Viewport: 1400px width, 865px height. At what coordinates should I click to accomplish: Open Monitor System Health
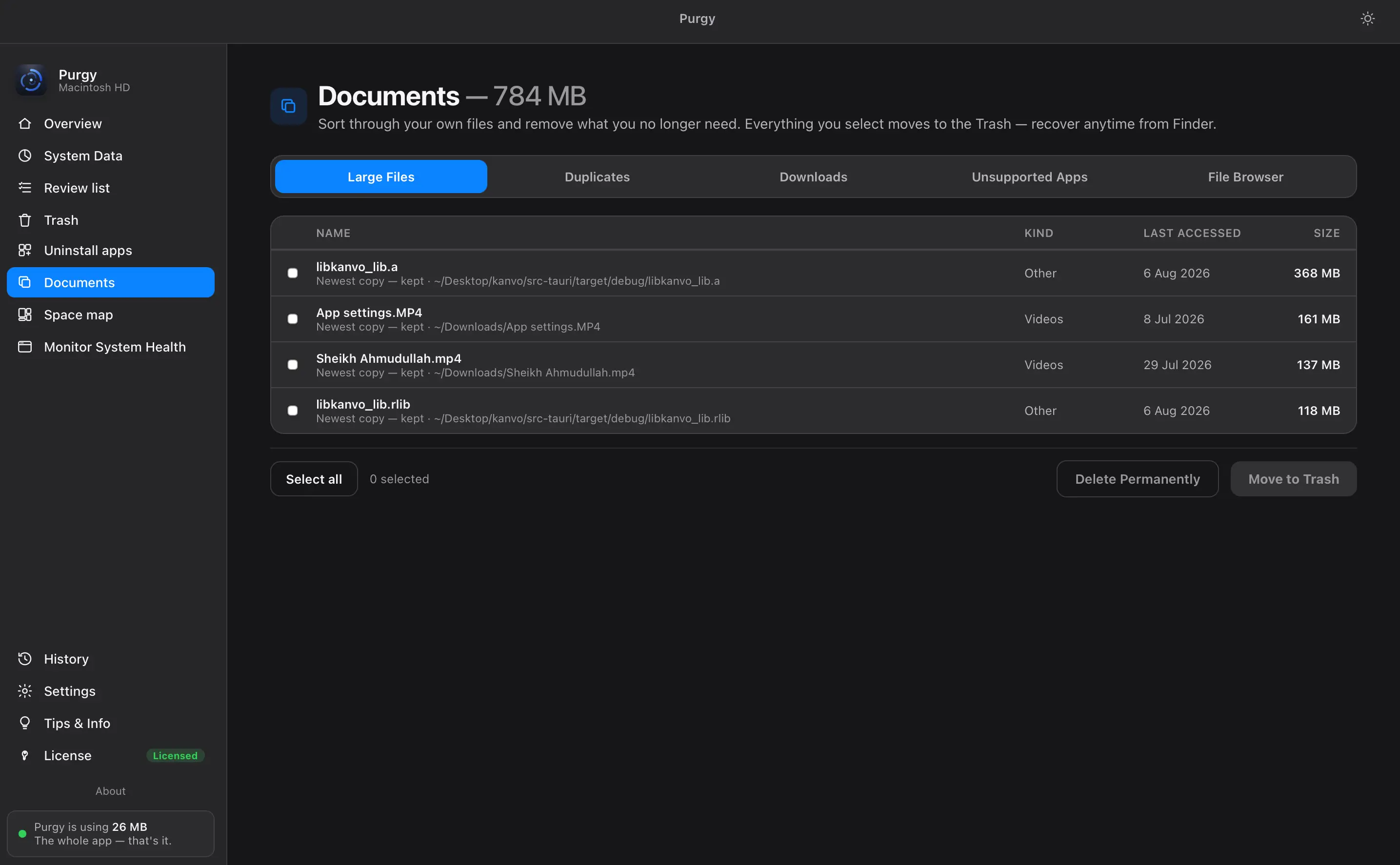pos(110,347)
